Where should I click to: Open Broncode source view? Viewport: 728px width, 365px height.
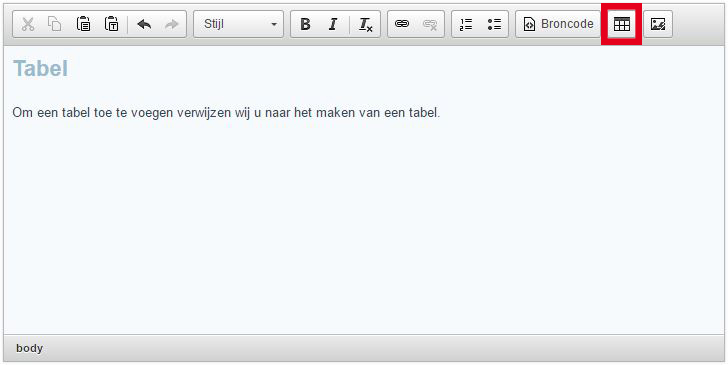(x=558, y=24)
